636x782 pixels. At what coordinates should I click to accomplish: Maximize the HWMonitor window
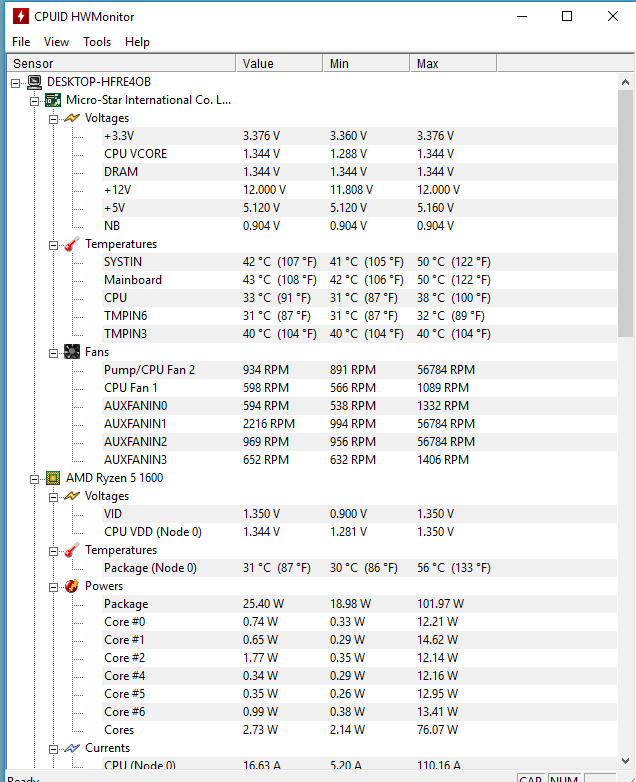(x=567, y=16)
